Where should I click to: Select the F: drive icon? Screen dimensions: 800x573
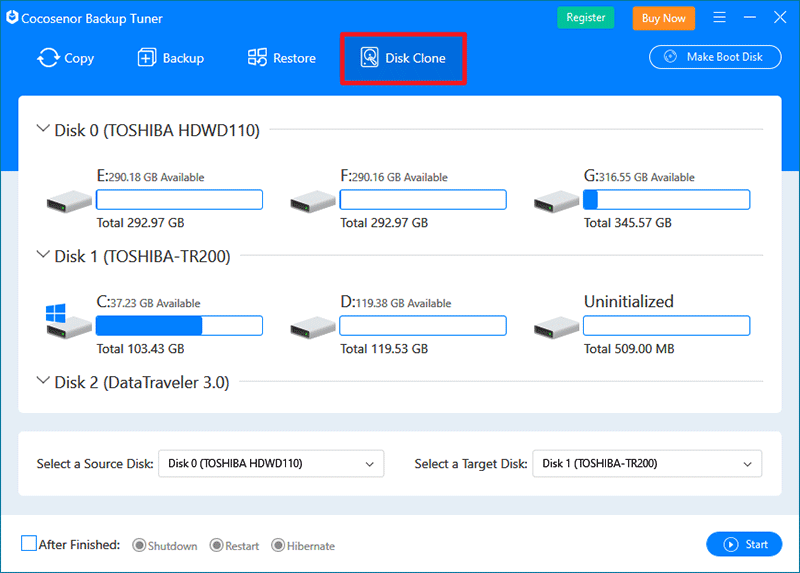point(313,202)
